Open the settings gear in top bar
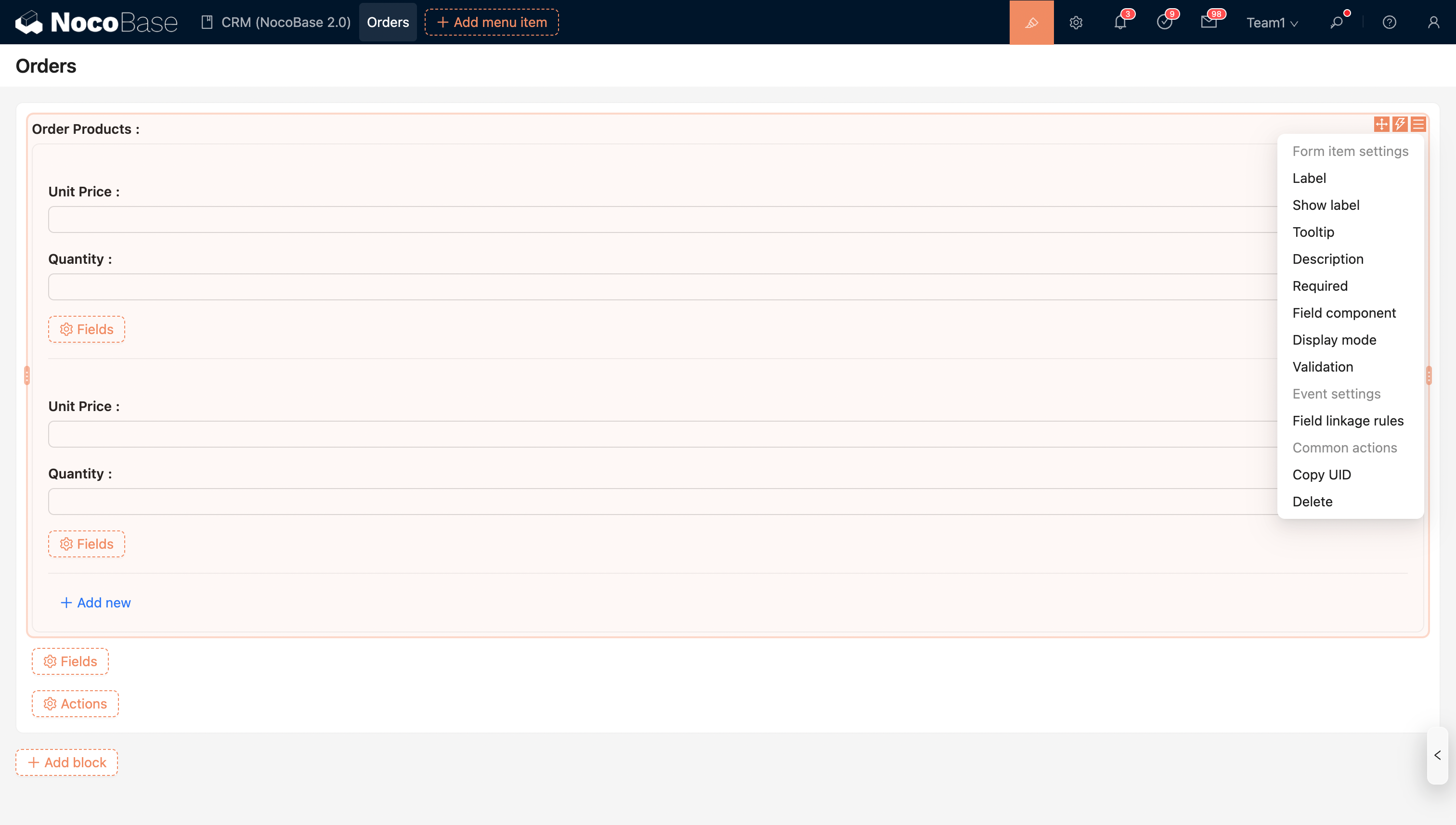Screen dimensions: 1456x825 tap(1076, 22)
